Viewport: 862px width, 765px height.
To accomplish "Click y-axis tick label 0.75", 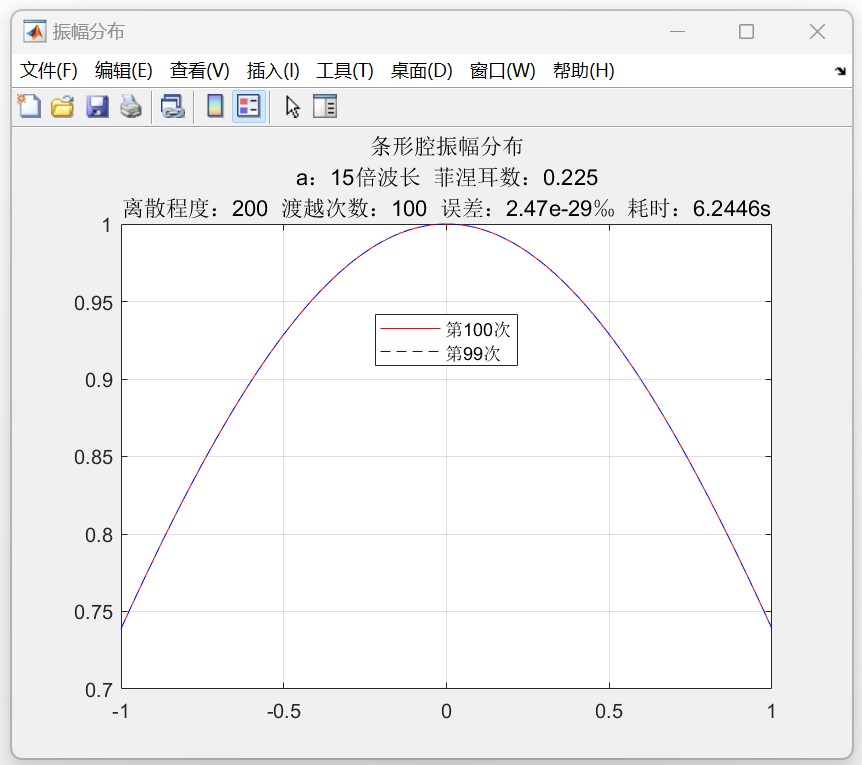I will point(93,612).
